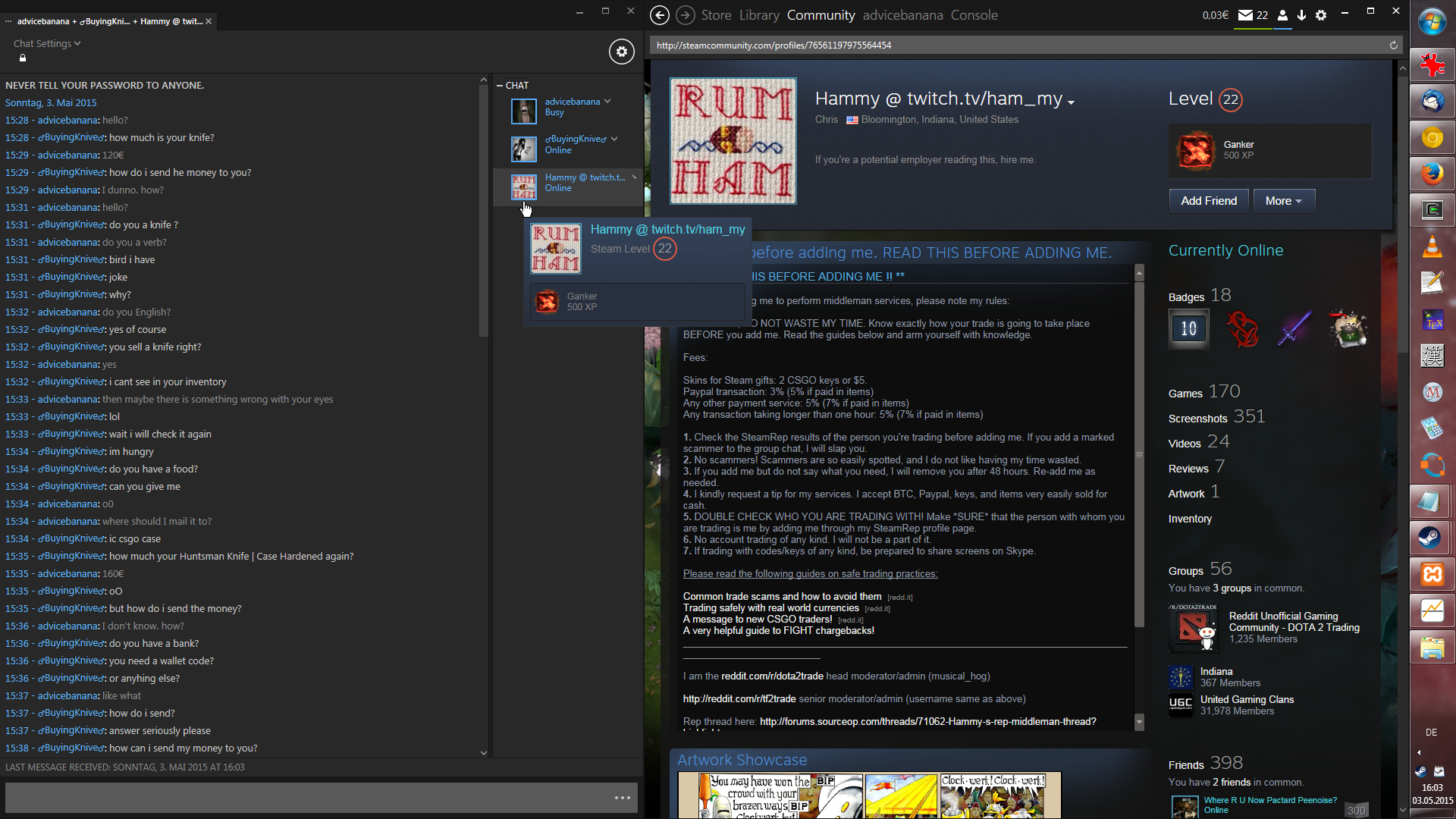The width and height of the screenshot is (1456, 819).
Task: Click the profile description scrollbar
Action: click(x=1139, y=455)
